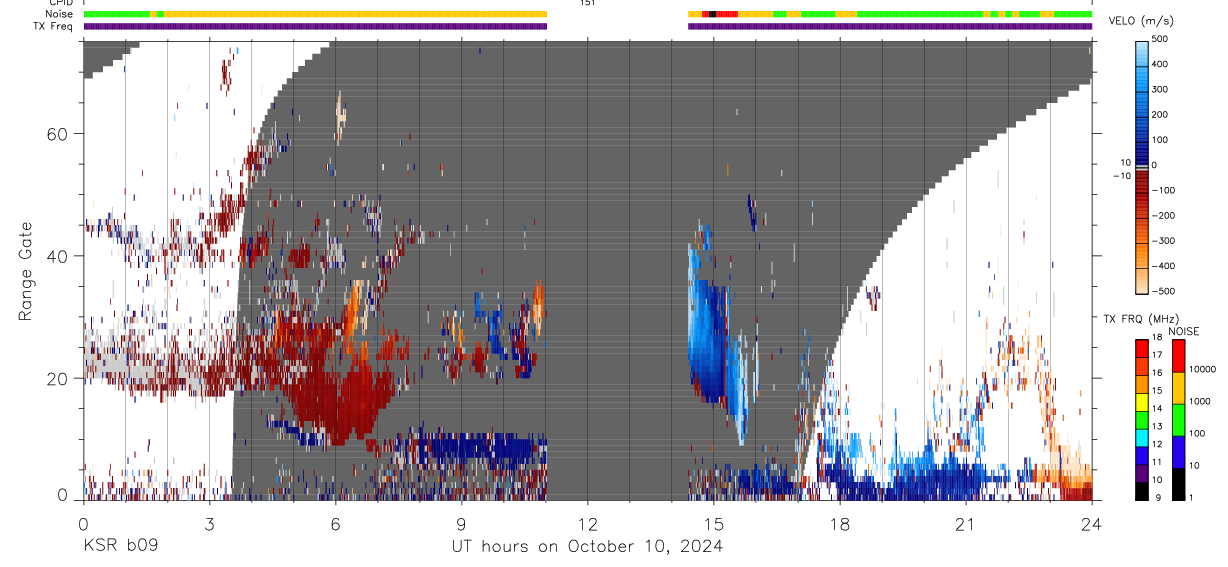Viewport: 1228px width, 567px height.
Task: Click the 'KSR b09' radar beam label
Action: [120, 547]
